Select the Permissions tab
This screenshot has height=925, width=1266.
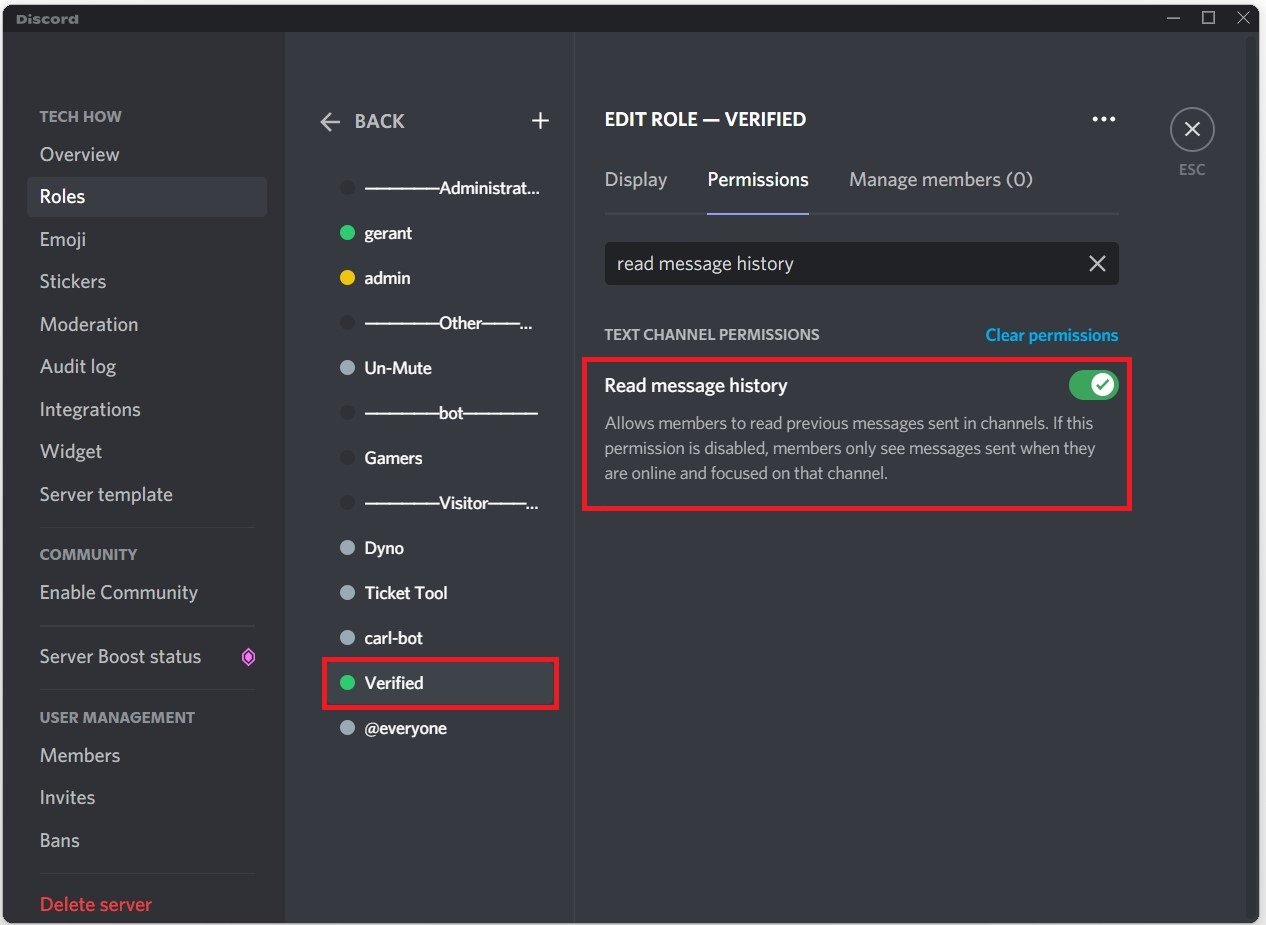pyautogui.click(x=757, y=180)
